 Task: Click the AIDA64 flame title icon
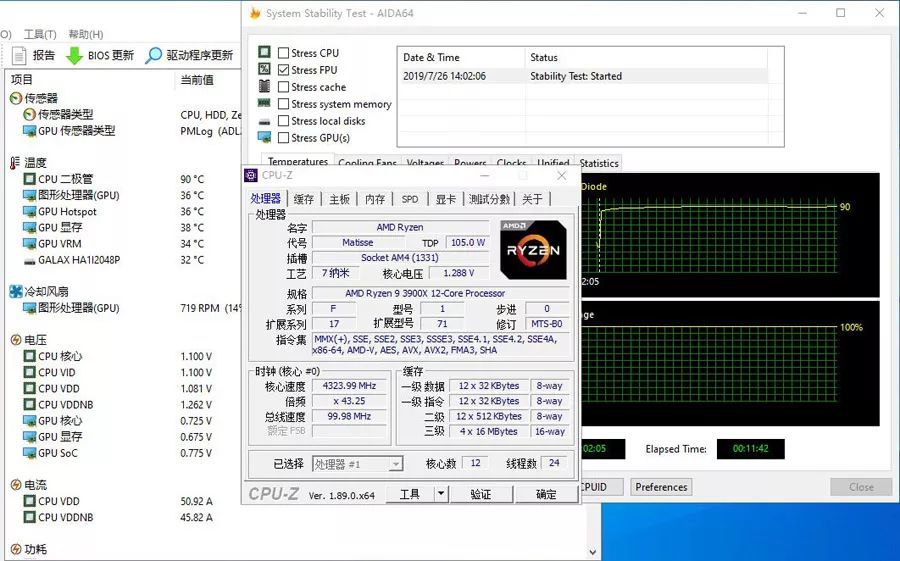tap(255, 13)
